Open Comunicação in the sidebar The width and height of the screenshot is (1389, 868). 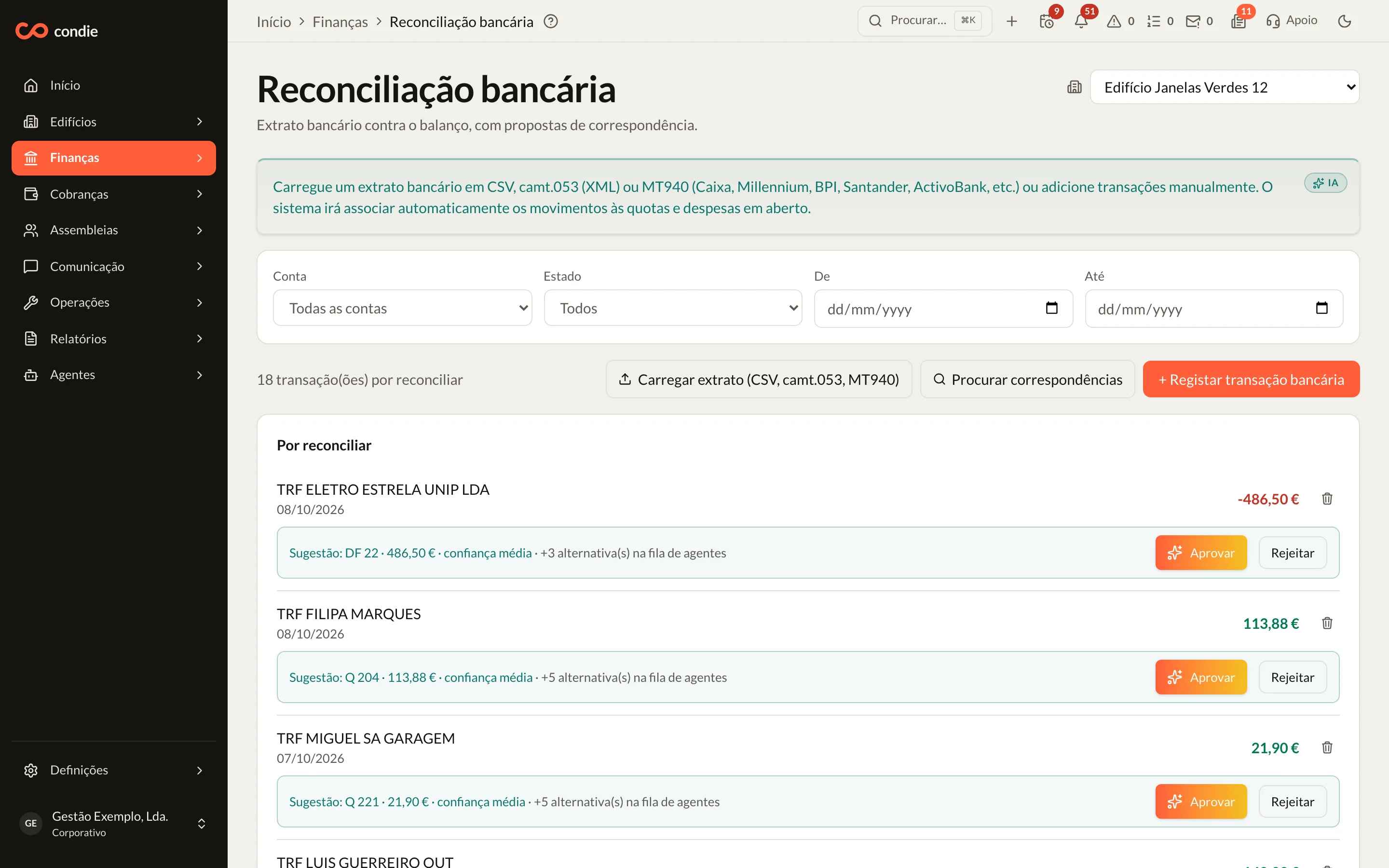[x=114, y=266]
